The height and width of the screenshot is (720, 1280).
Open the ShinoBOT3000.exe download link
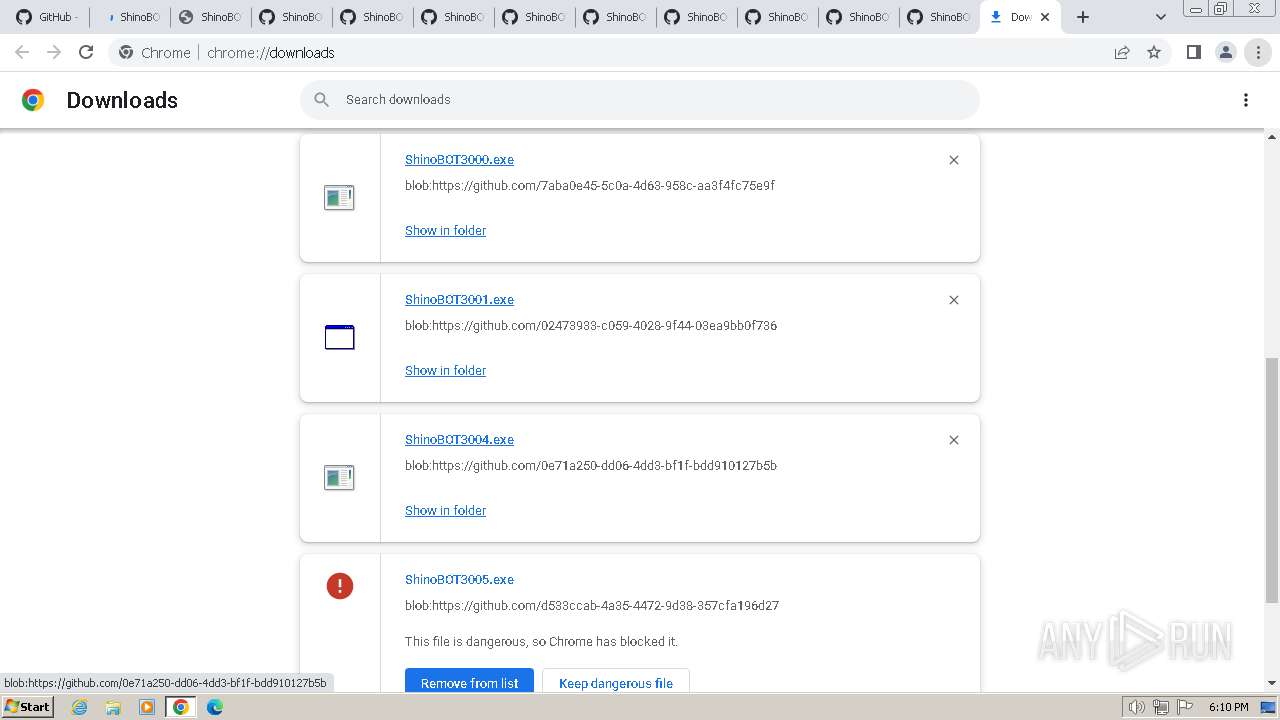459,160
